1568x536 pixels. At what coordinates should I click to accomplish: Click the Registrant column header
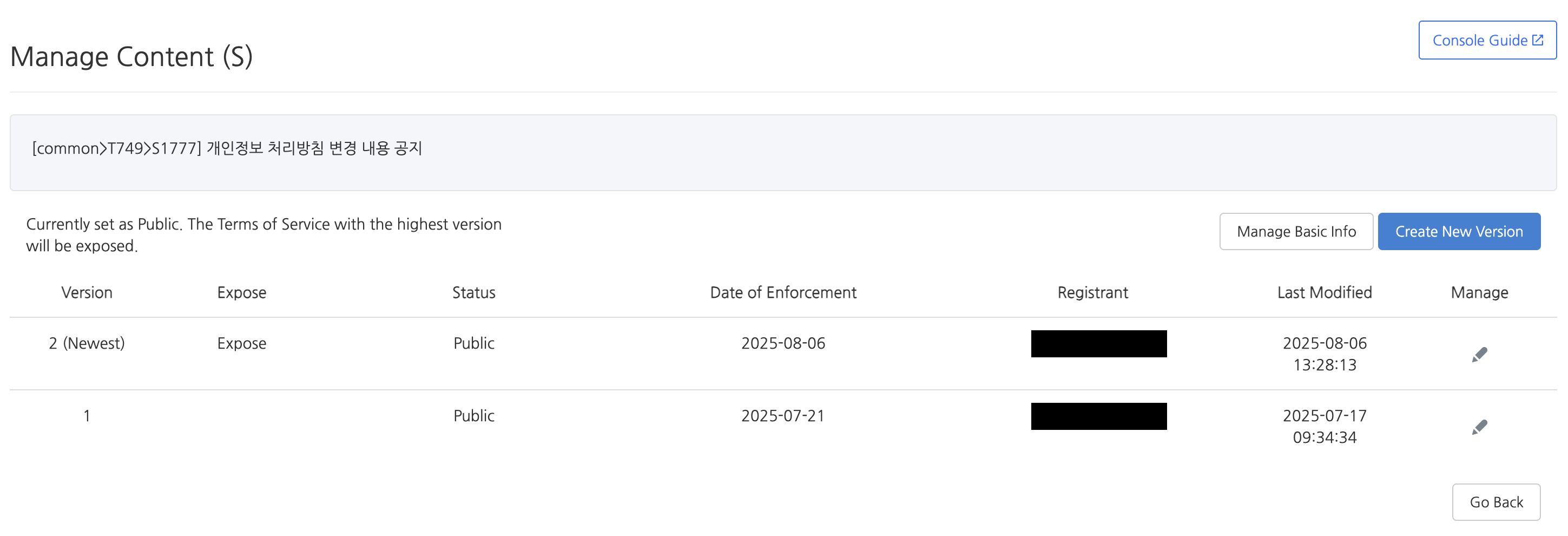coord(1092,292)
